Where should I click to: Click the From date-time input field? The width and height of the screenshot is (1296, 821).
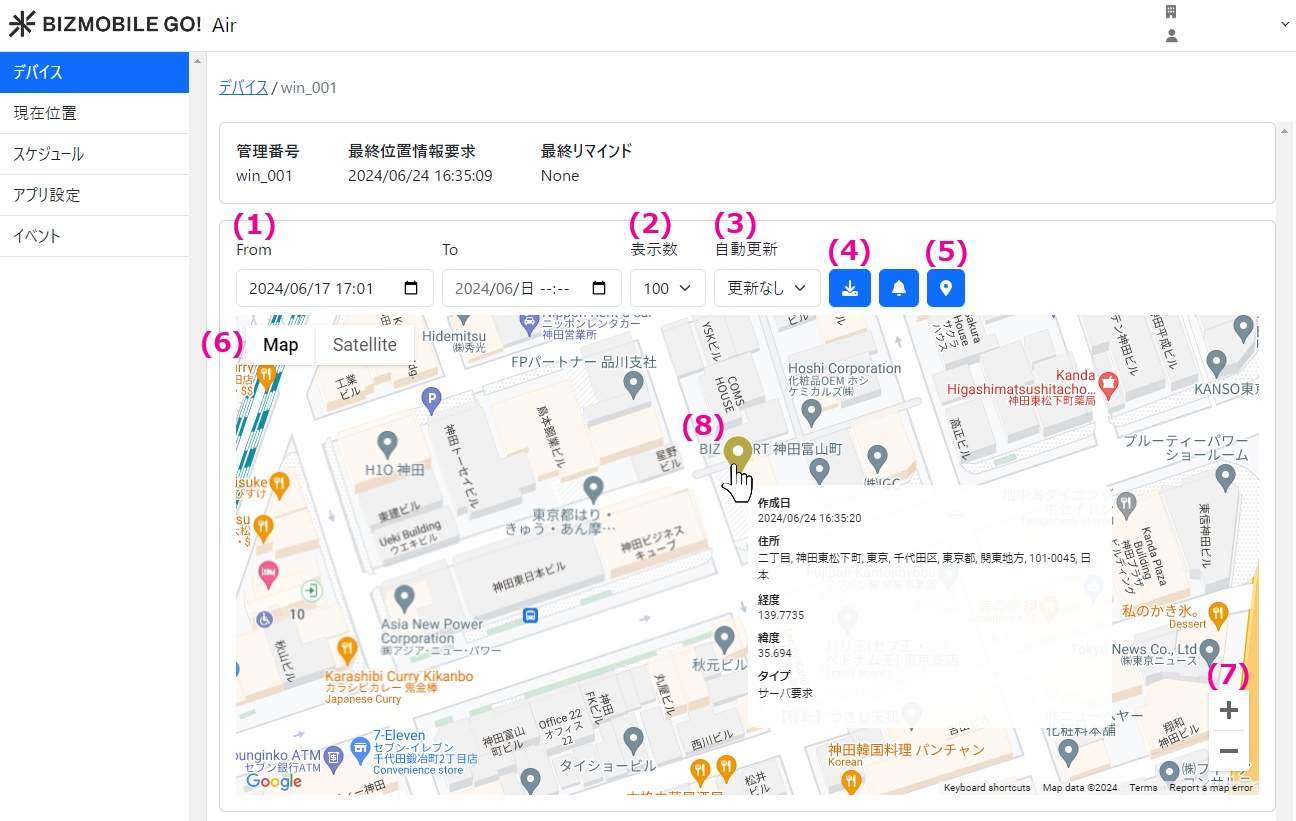[315, 288]
